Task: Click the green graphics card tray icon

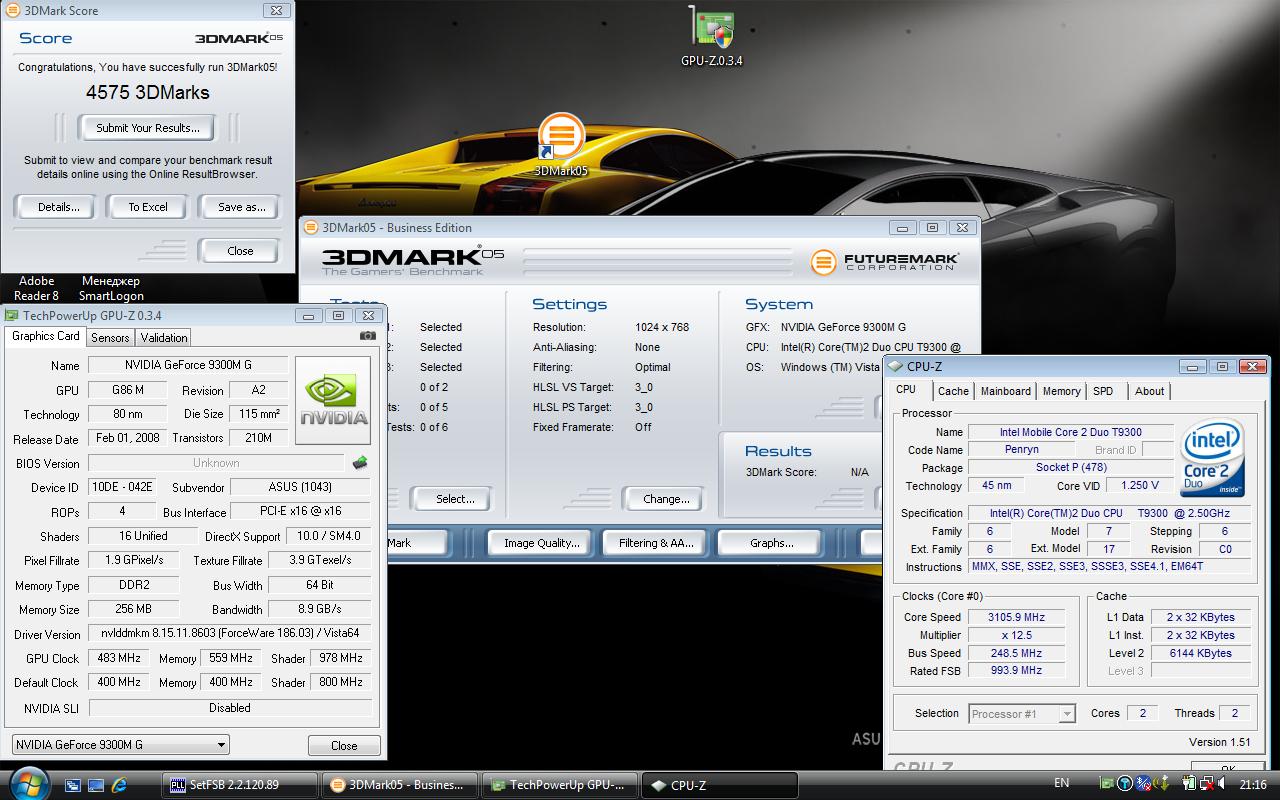Action: tap(1106, 783)
